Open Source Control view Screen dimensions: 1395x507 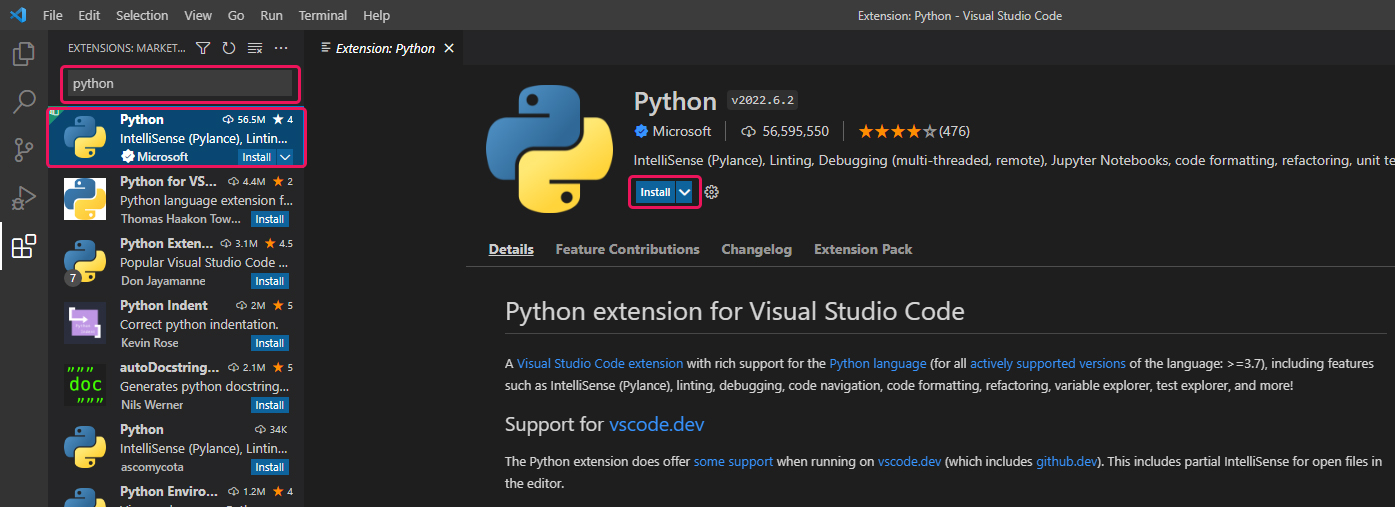24,150
